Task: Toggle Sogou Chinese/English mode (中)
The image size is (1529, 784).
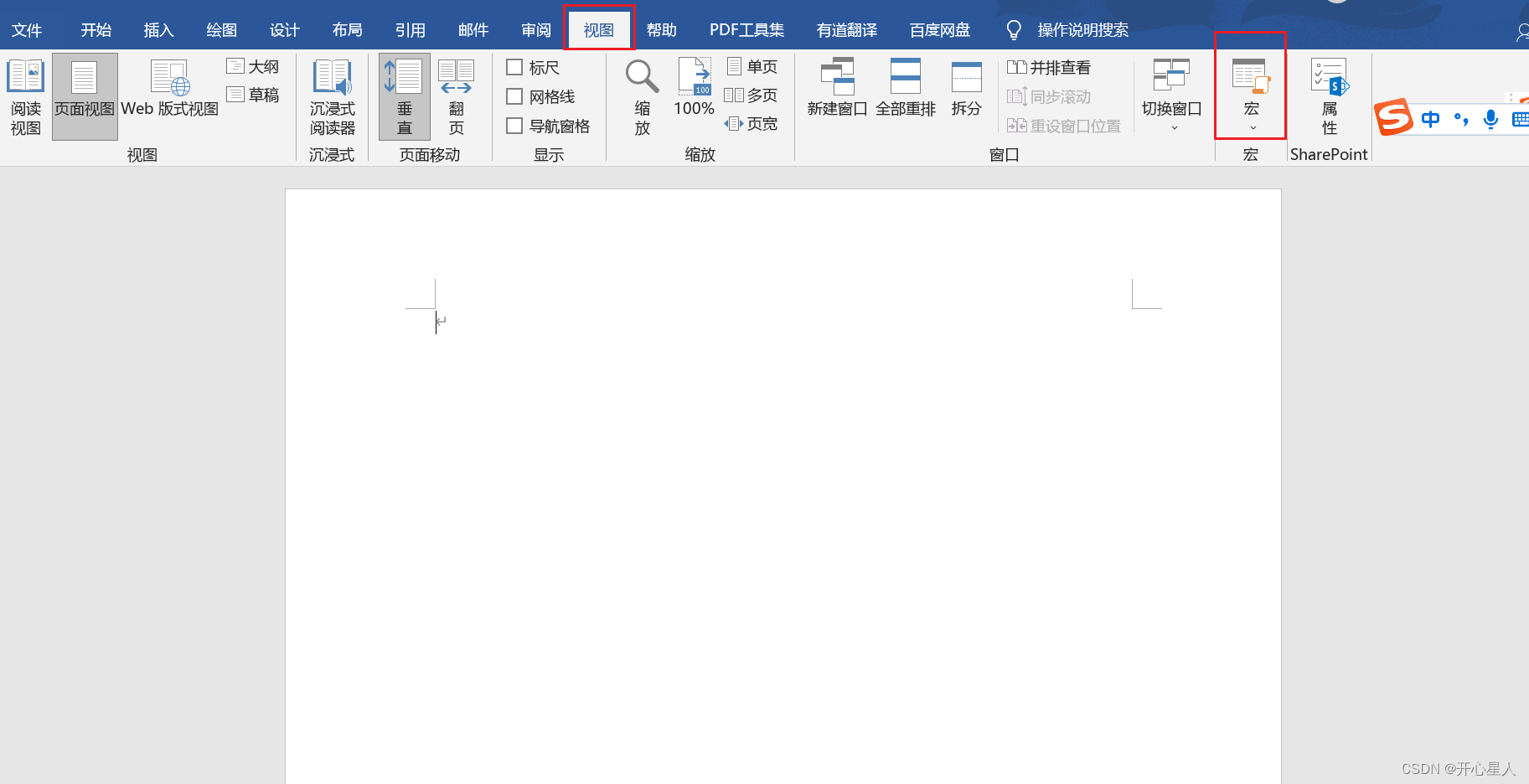Action: click(1430, 119)
